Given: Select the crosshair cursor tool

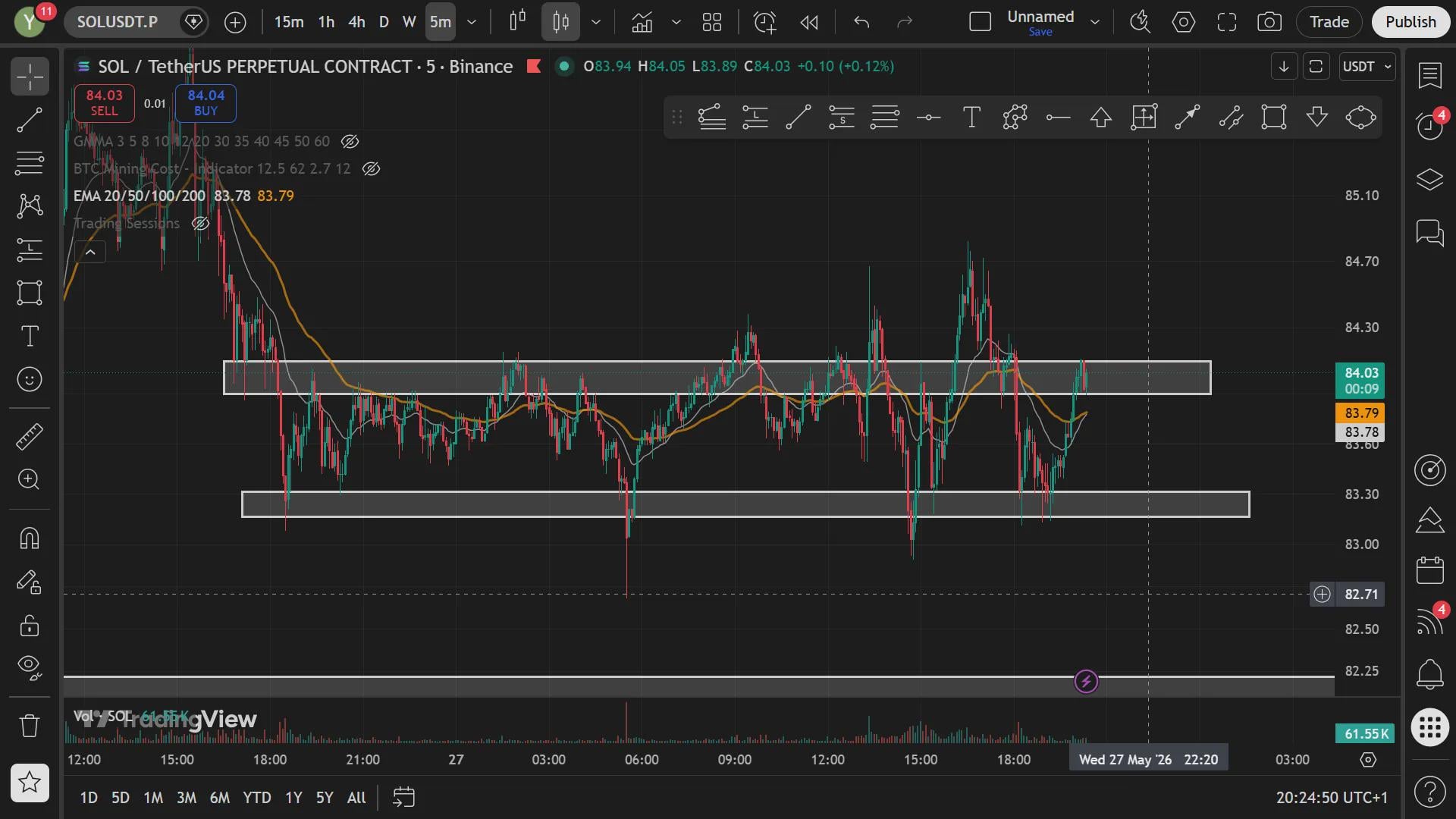Looking at the screenshot, I should pyautogui.click(x=30, y=77).
